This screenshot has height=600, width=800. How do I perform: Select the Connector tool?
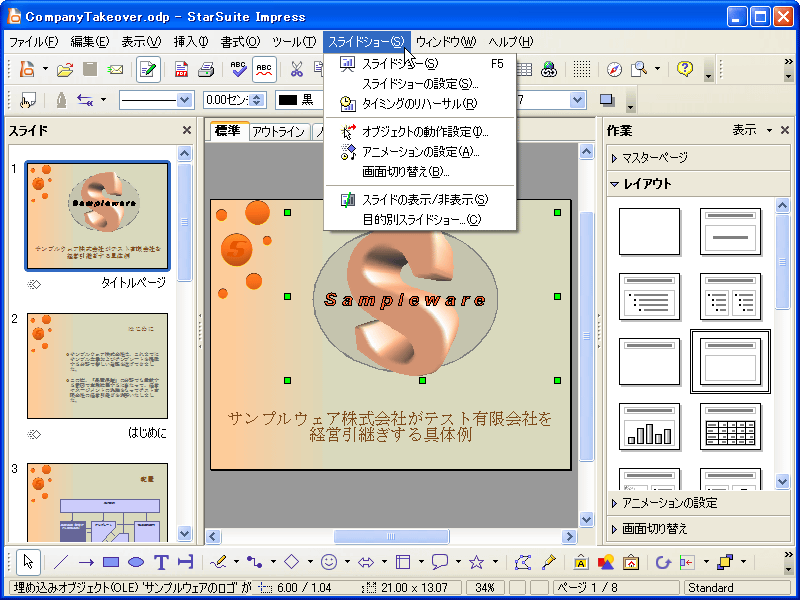click(255, 562)
